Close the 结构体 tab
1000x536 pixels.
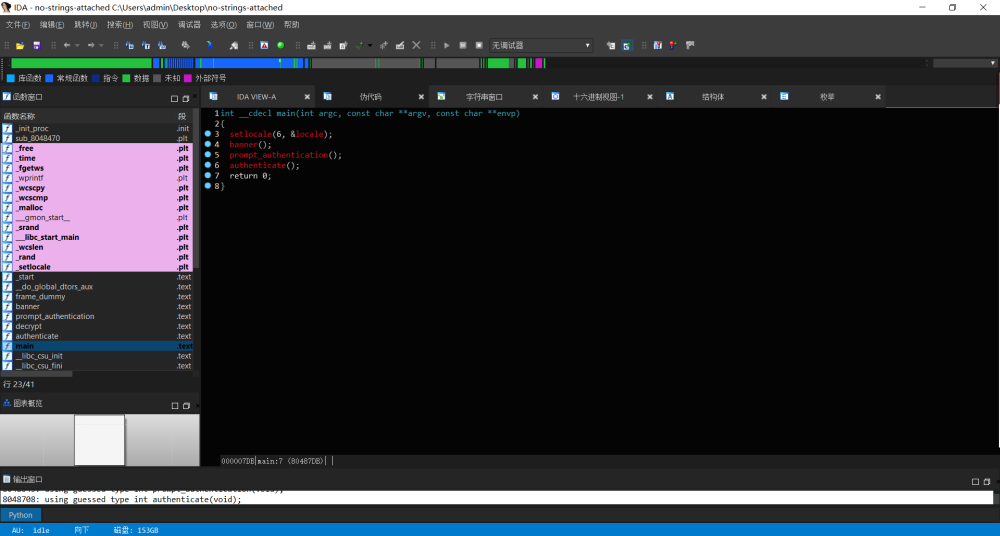[x=763, y=97]
